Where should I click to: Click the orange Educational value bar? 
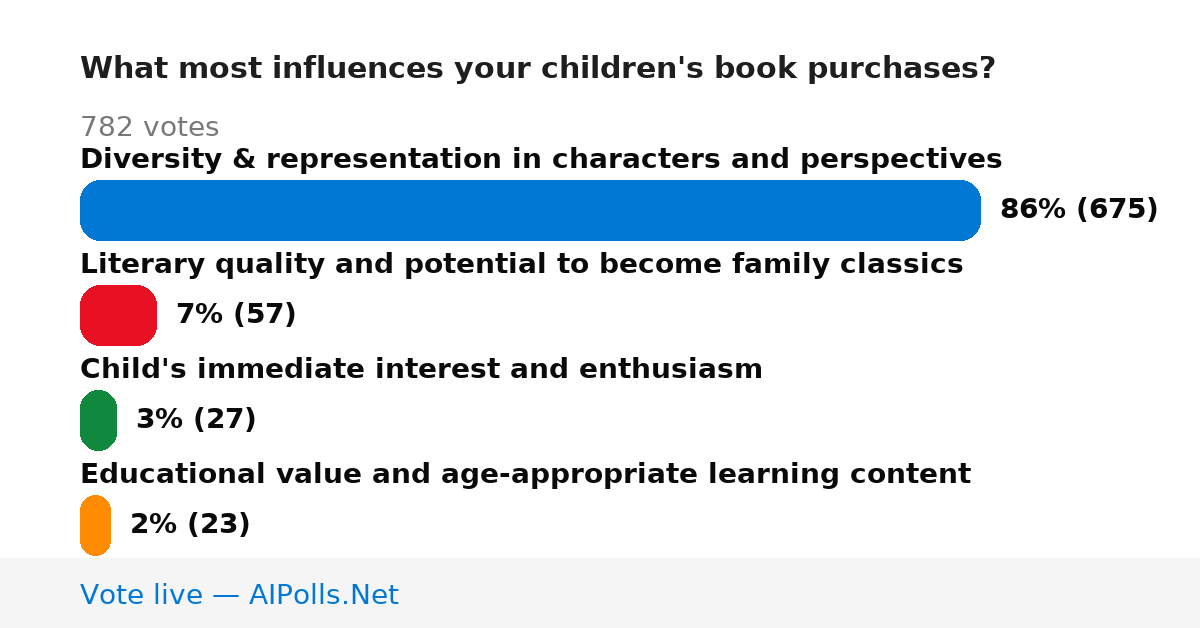click(x=95, y=525)
